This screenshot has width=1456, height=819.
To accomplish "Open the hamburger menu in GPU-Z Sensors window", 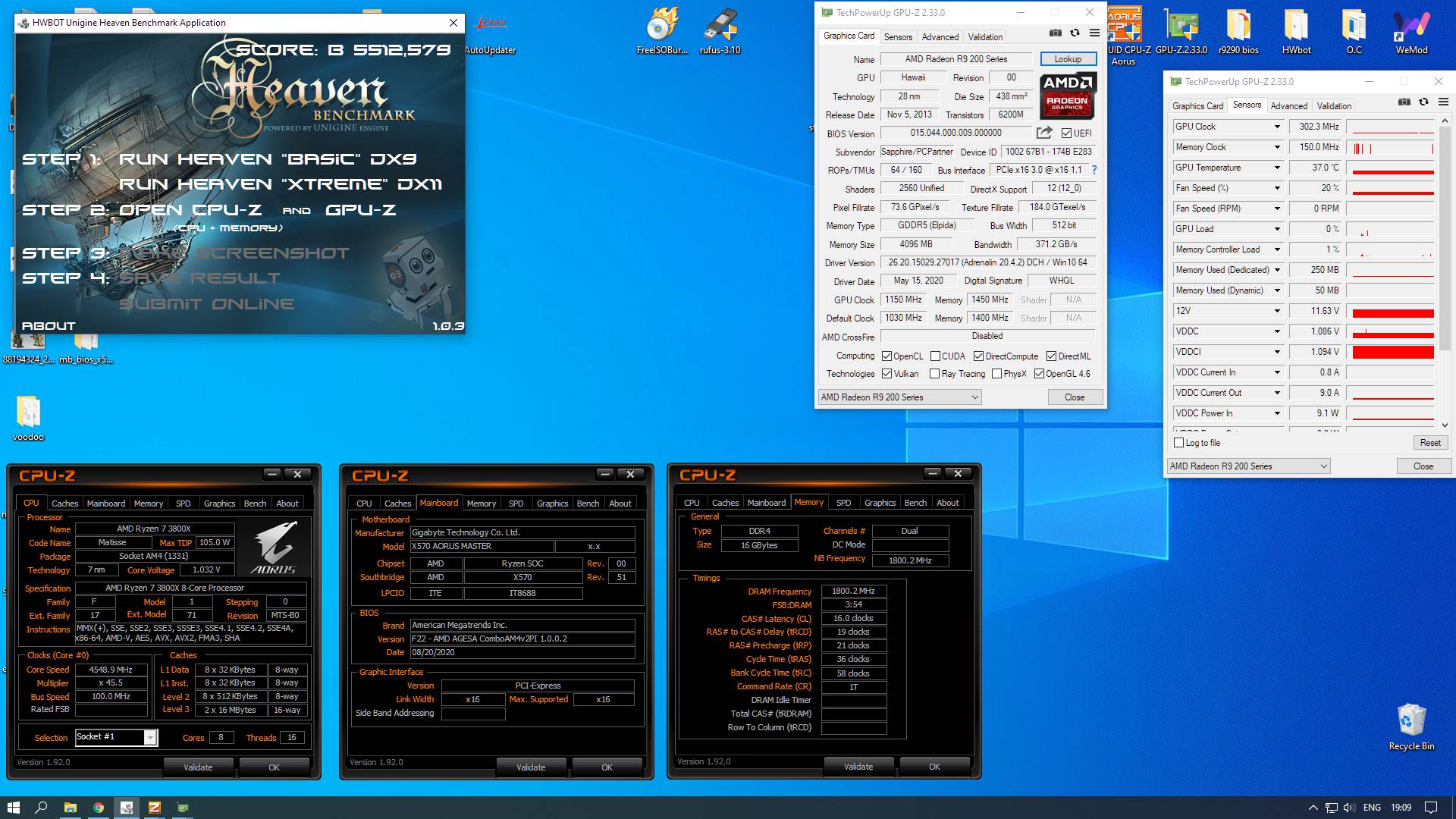I will [1443, 102].
